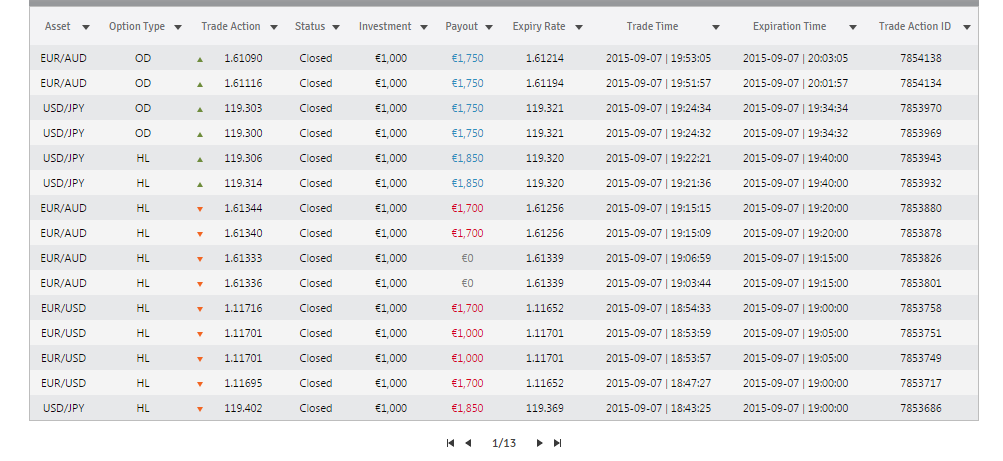Click orange down arrow for trade 7853686
The height and width of the screenshot is (461, 1003).
pyautogui.click(x=200, y=409)
